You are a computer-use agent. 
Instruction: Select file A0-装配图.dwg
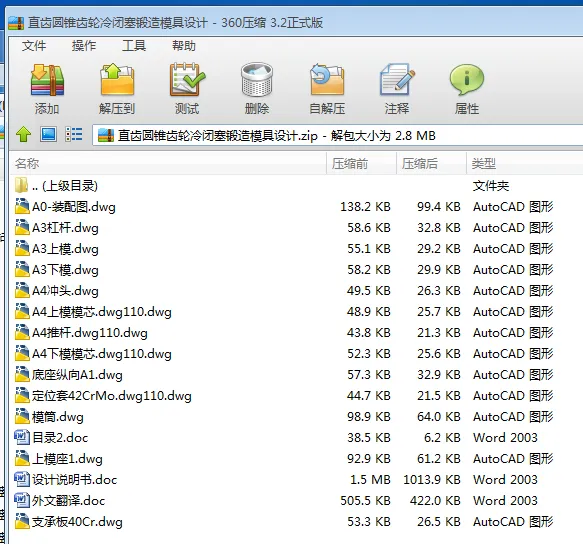[296, 206]
